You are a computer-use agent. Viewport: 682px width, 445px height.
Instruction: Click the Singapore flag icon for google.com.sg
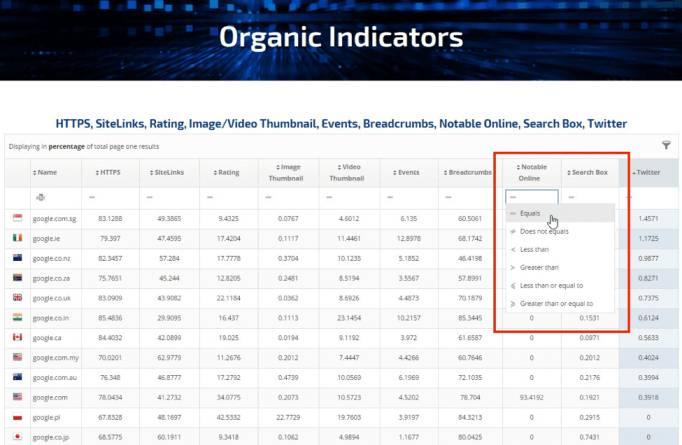17,218
